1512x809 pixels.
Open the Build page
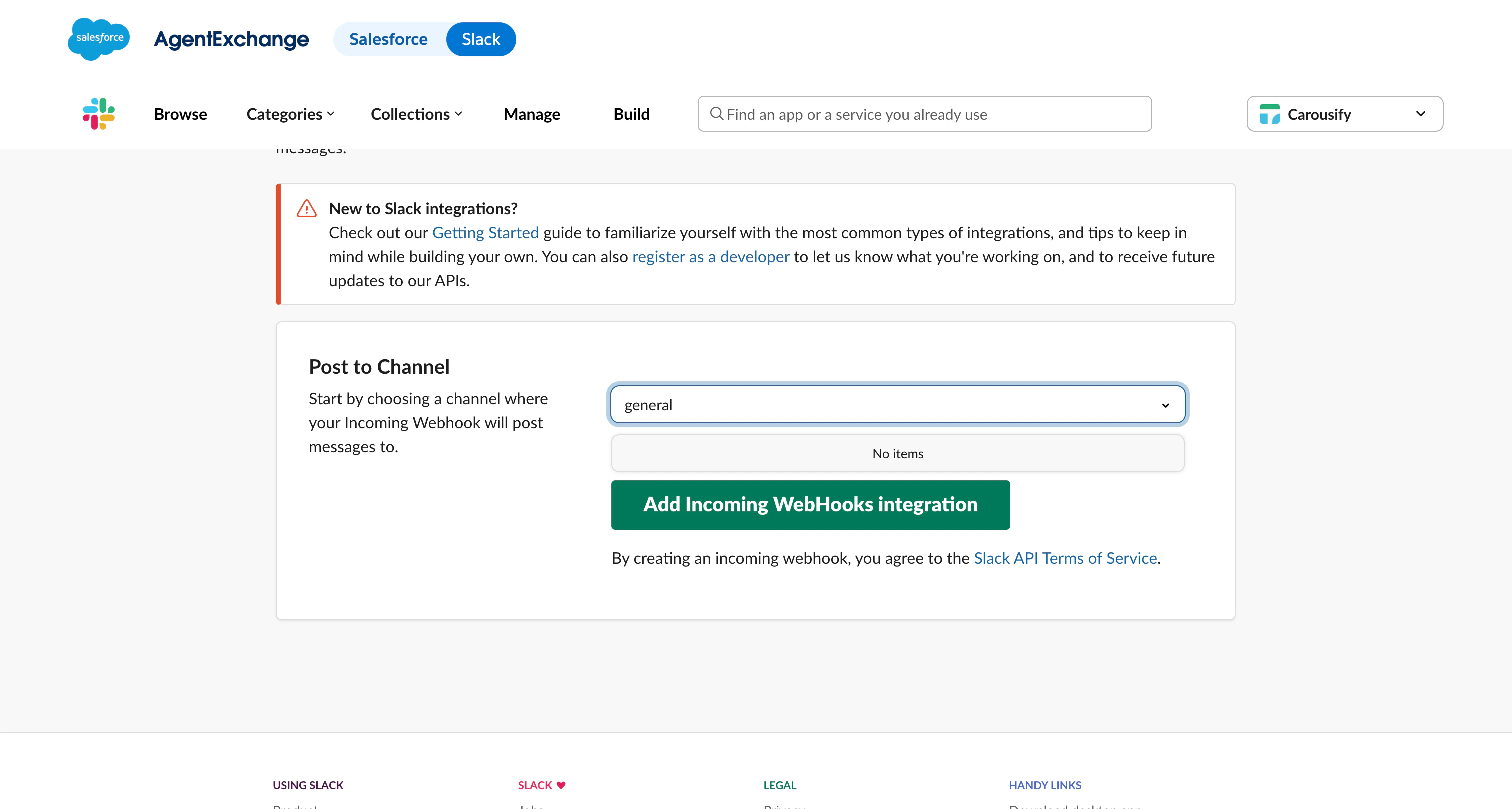[631, 114]
